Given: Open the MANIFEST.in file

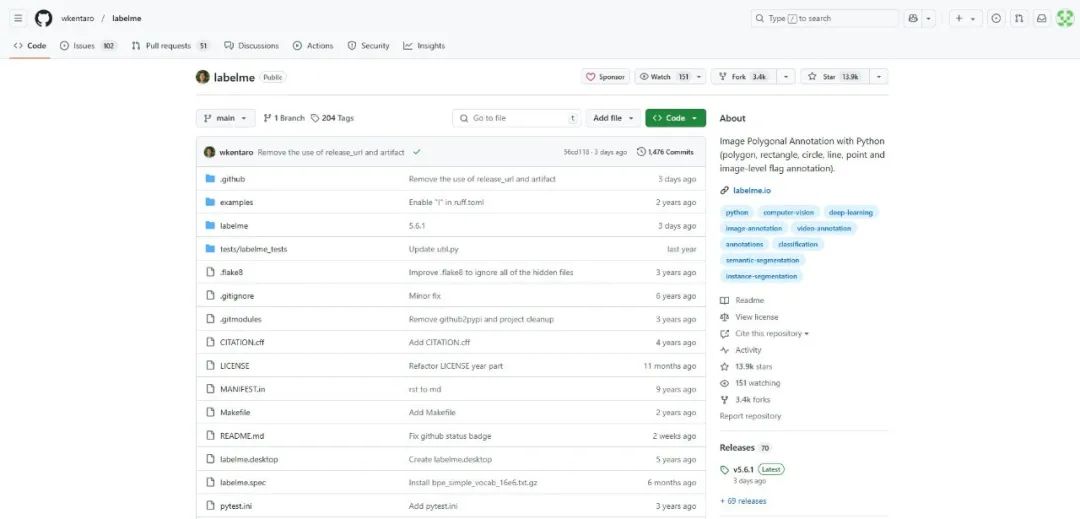Looking at the screenshot, I should tap(242, 390).
